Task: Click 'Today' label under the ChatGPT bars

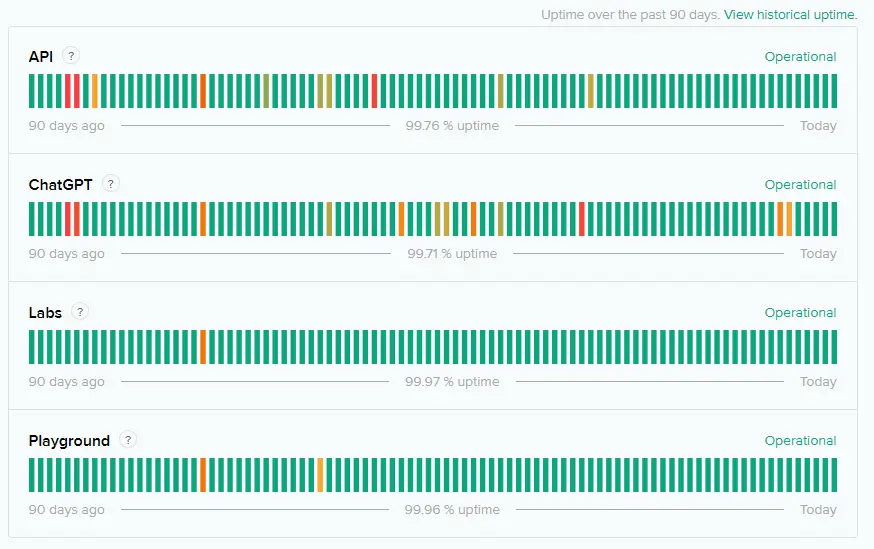Action: coord(818,254)
